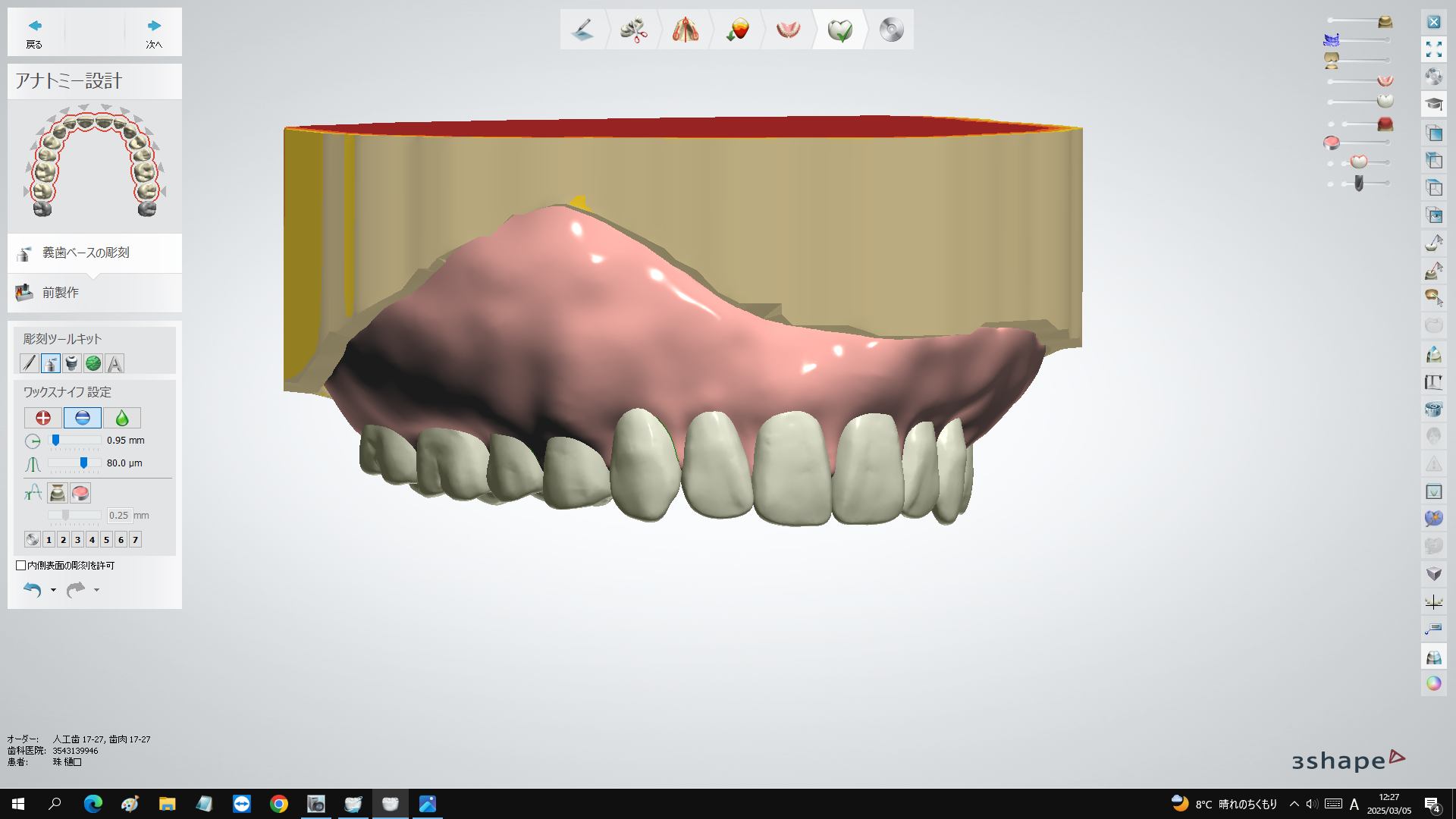Click the color wheel icon on the right toolbar
This screenshot has width=1456, height=819.
coord(1433,683)
